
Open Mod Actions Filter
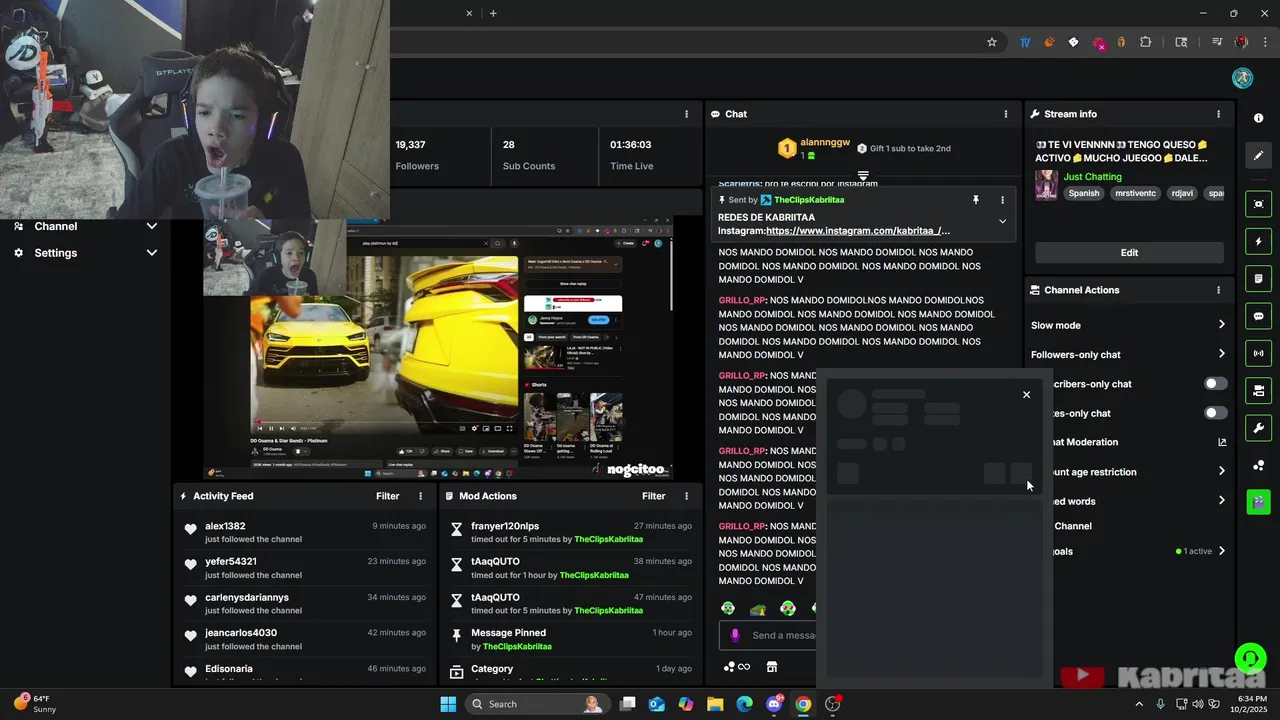(x=653, y=496)
